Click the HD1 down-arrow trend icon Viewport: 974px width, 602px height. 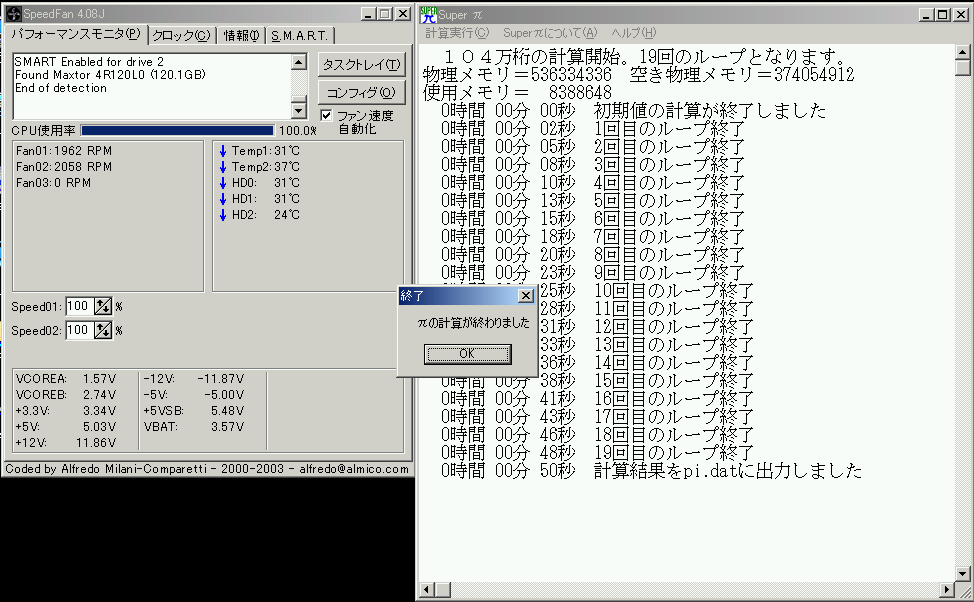click(222, 199)
